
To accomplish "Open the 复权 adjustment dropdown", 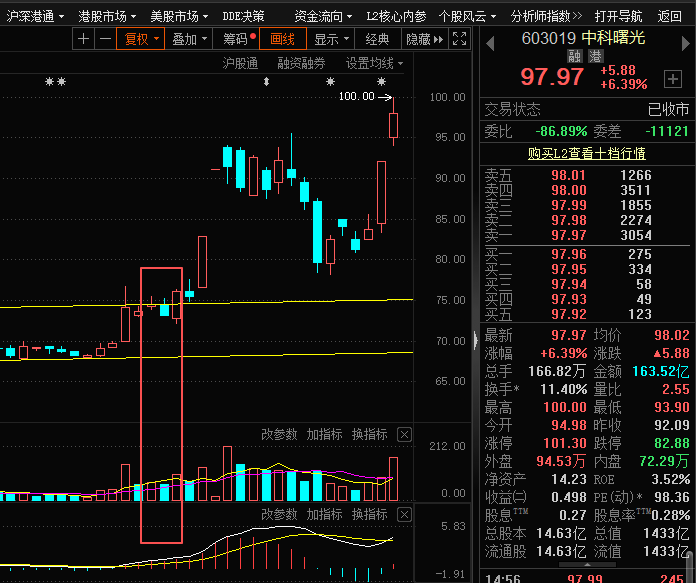I will [x=140, y=39].
